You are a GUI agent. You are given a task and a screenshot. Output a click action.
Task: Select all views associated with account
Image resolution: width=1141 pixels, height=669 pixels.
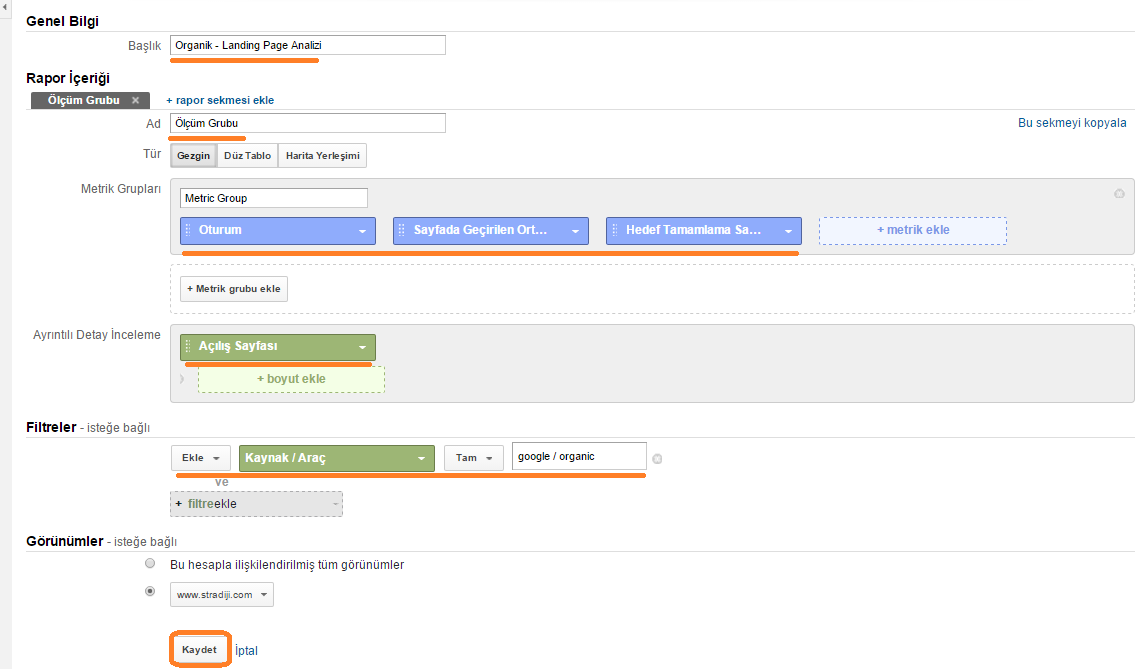150,564
